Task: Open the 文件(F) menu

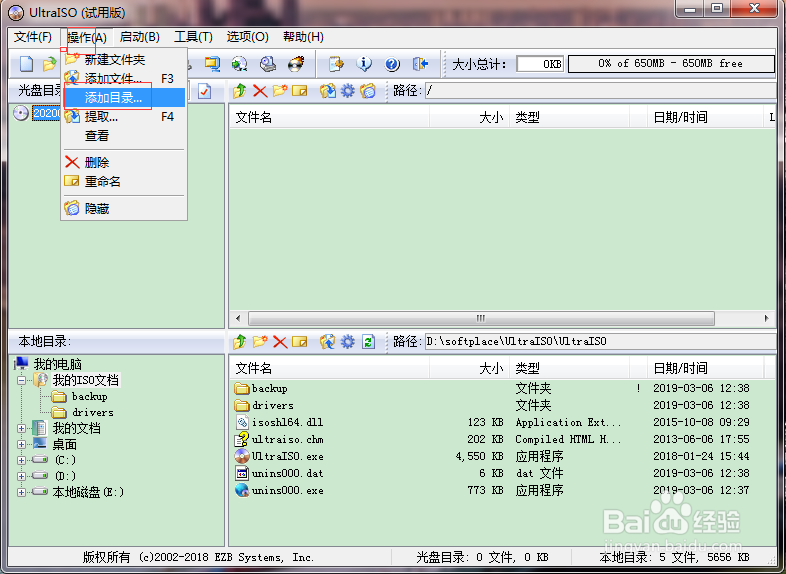Action: click(33, 37)
